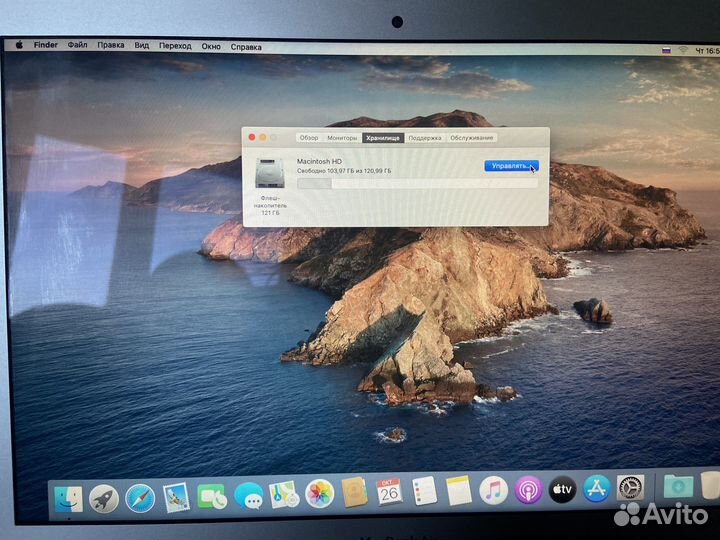Viewport: 720px width, 540px height.
Task: Open Apple TV app in Dock
Action: click(562, 489)
